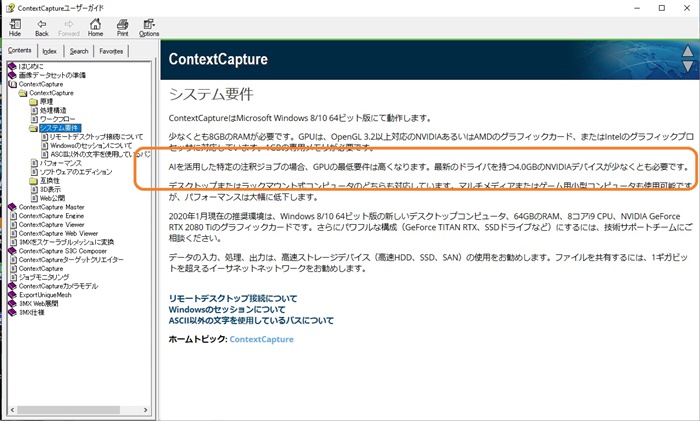Viewport: 700px width, 421px height.
Task: Click the down arrow in the ContextCapture banner
Action: pyautogui.click(x=688, y=67)
